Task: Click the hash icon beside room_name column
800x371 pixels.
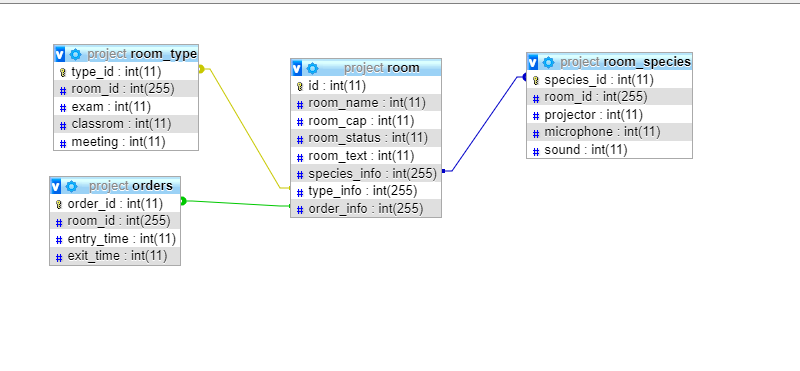Action: click(x=300, y=104)
